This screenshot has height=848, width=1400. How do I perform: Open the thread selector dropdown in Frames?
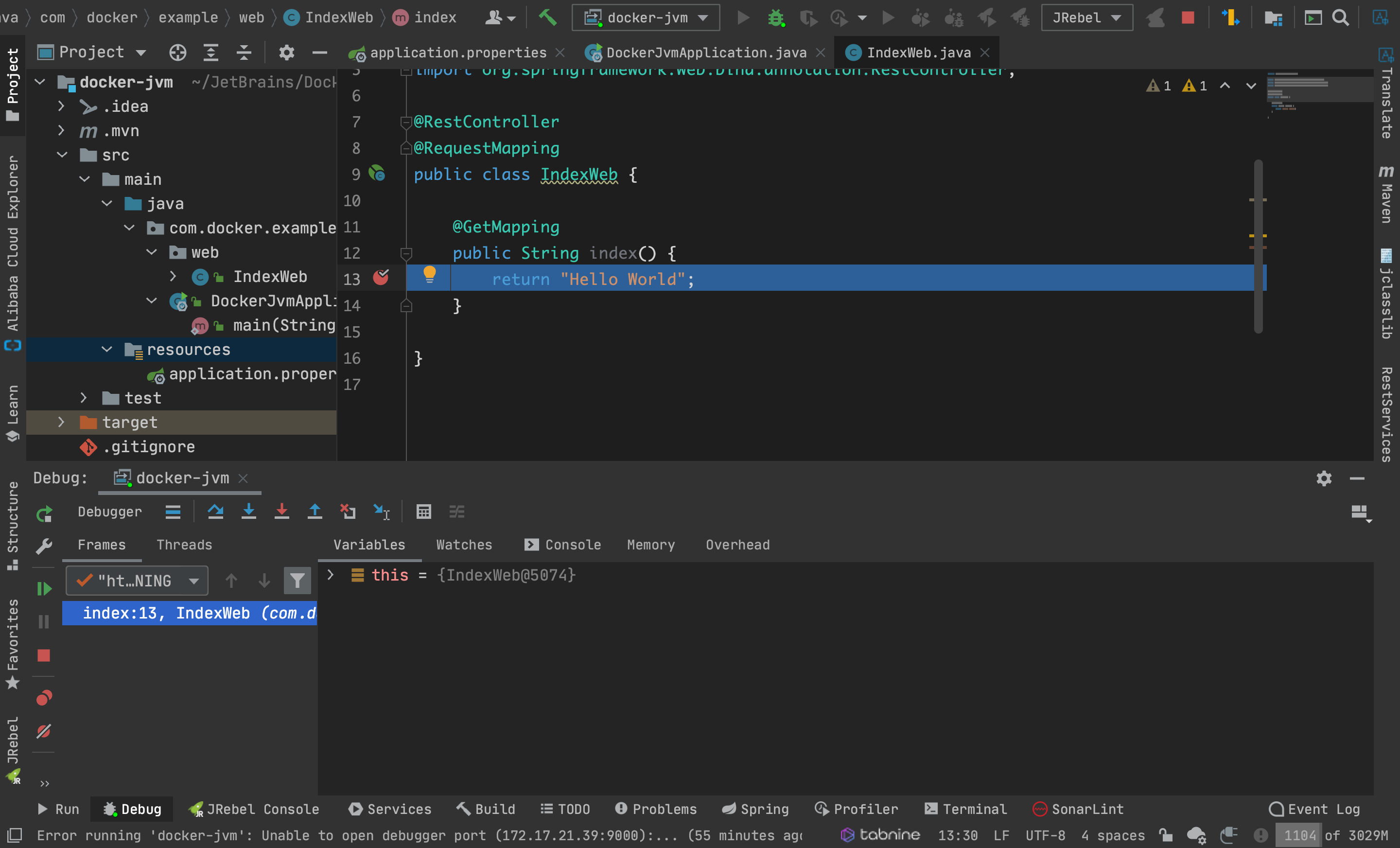click(137, 580)
